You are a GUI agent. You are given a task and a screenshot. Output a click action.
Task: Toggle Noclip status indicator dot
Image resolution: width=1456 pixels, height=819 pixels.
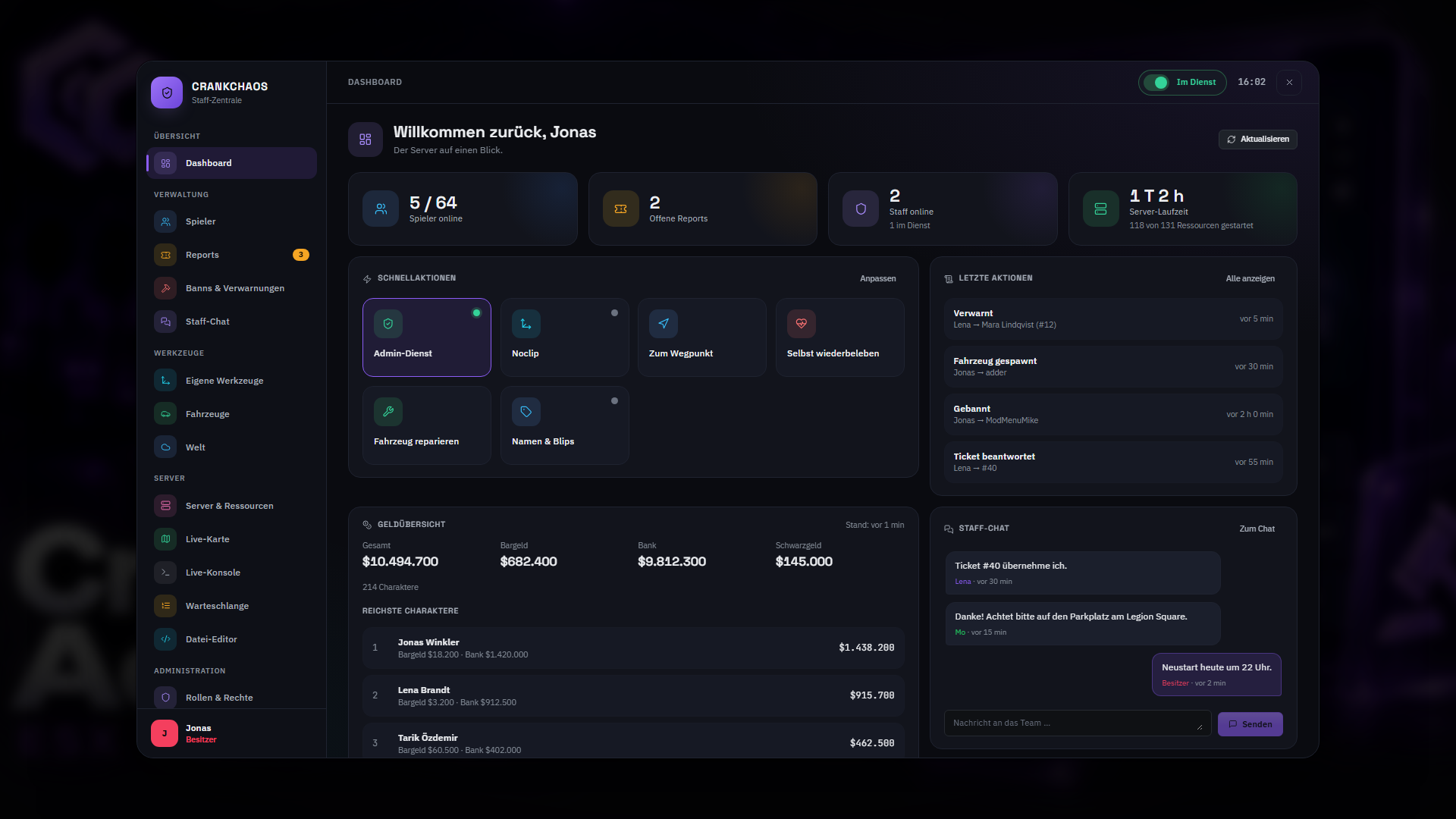[x=614, y=313]
